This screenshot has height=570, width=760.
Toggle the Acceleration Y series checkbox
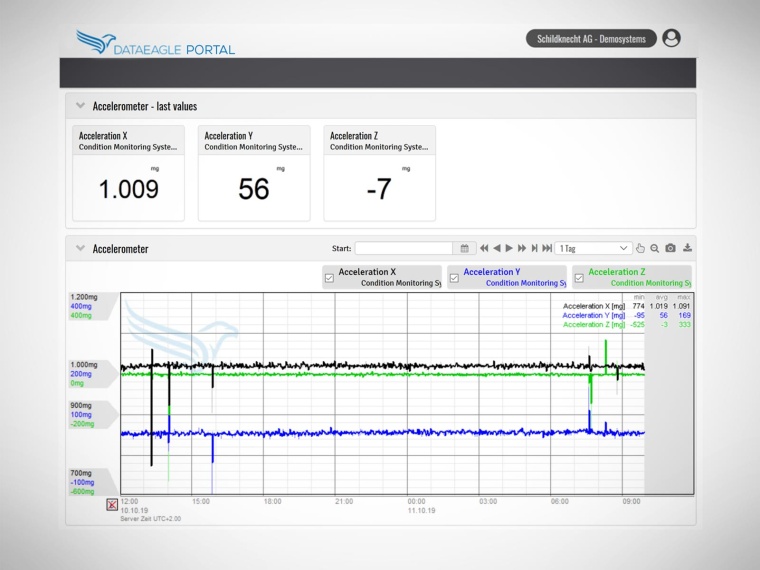tap(454, 278)
